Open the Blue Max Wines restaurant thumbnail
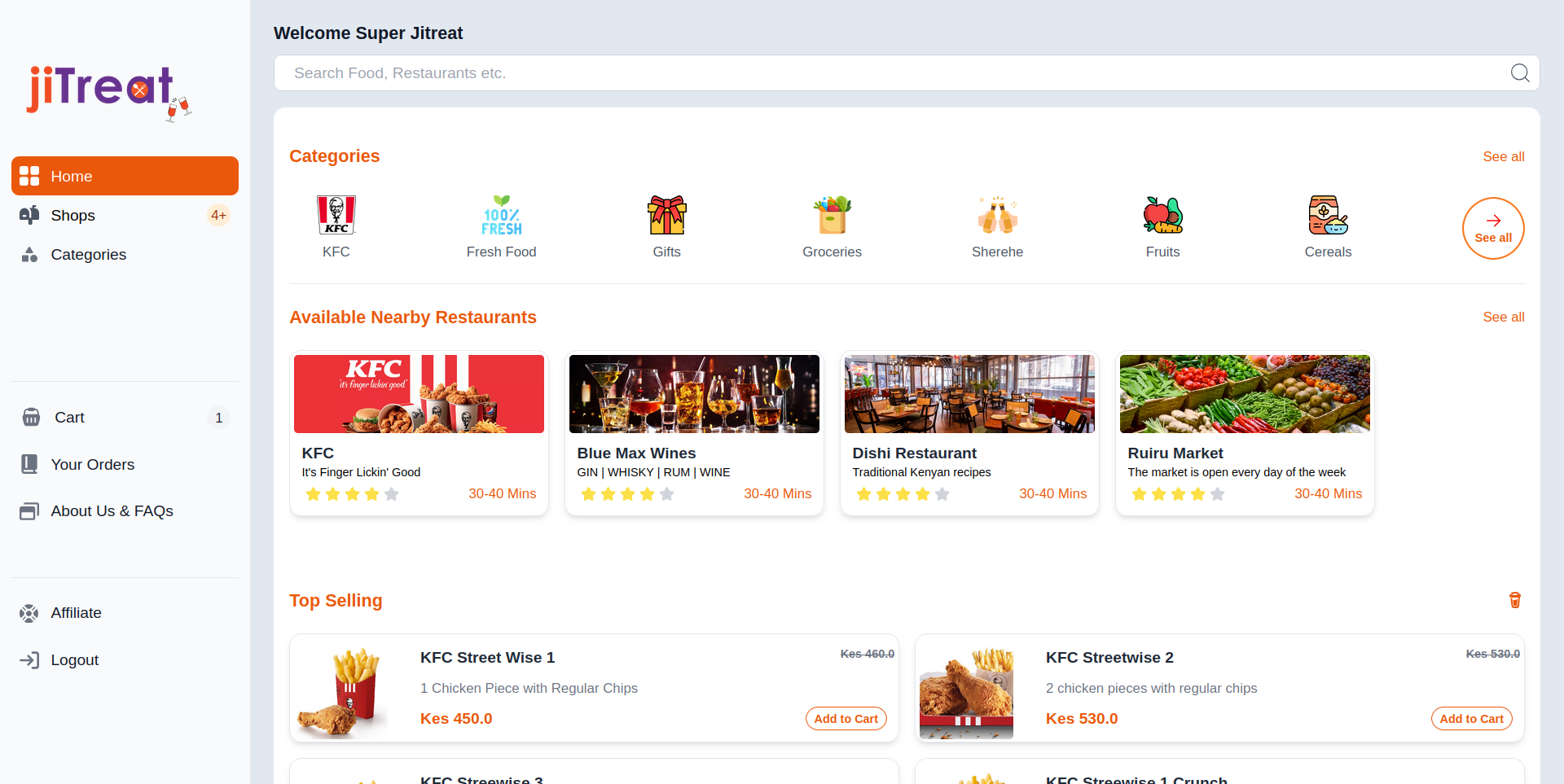Viewport: 1564px width, 784px height. 694,394
